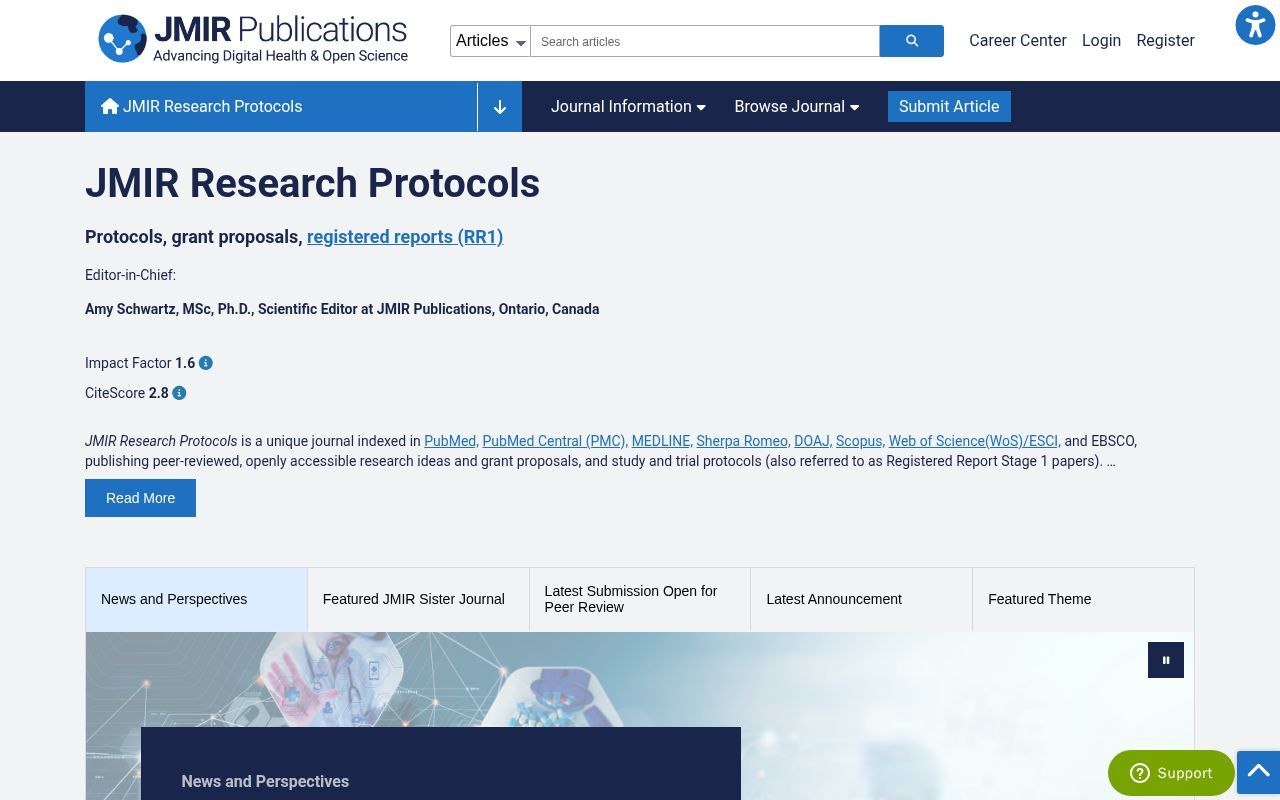Click the scroll-to-top arrow button
This screenshot has height=800, width=1280.
[1258, 772]
